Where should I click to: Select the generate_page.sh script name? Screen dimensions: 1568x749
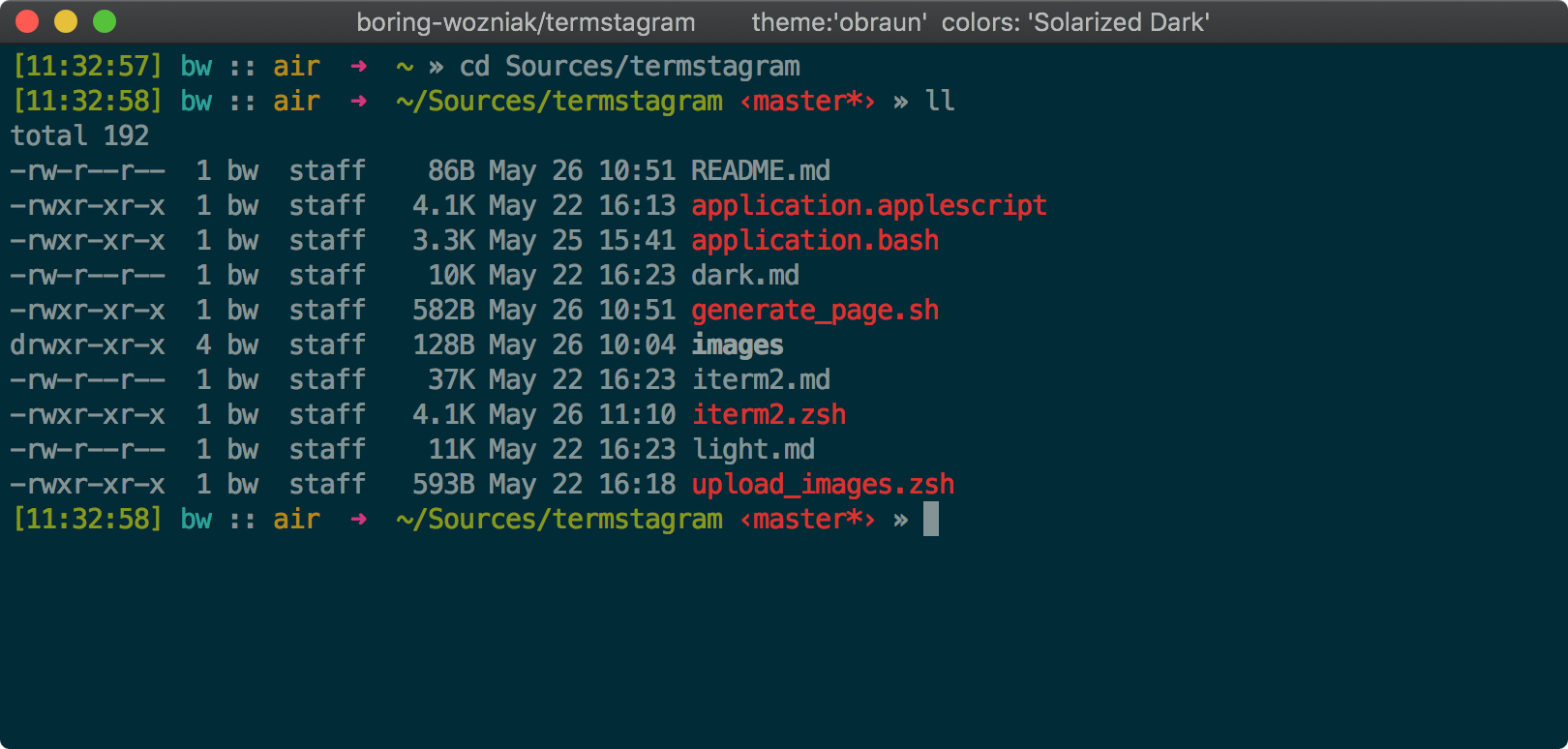(814, 311)
